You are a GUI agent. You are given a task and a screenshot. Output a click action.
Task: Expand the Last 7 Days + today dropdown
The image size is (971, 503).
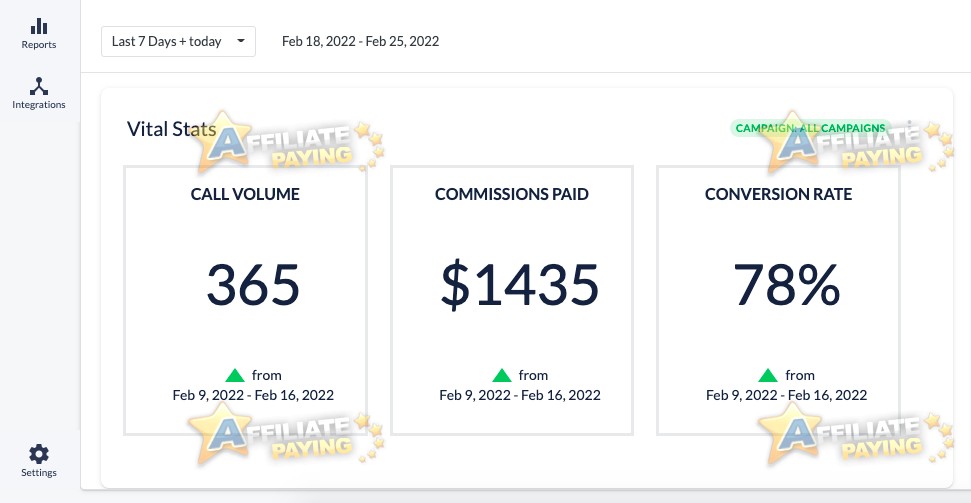pyautogui.click(x=178, y=42)
